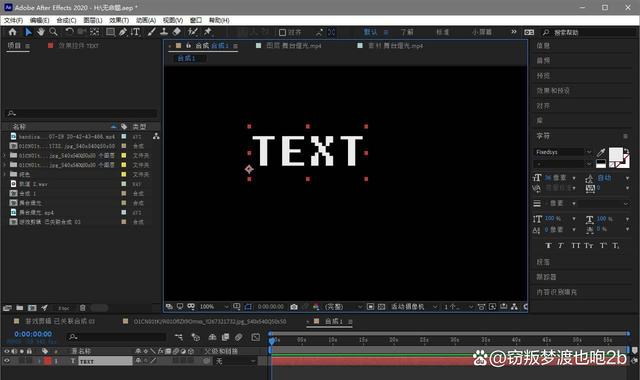Open the parent 无 dropdown for TEXT layer
The width and height of the screenshot is (640, 380).
[236, 361]
